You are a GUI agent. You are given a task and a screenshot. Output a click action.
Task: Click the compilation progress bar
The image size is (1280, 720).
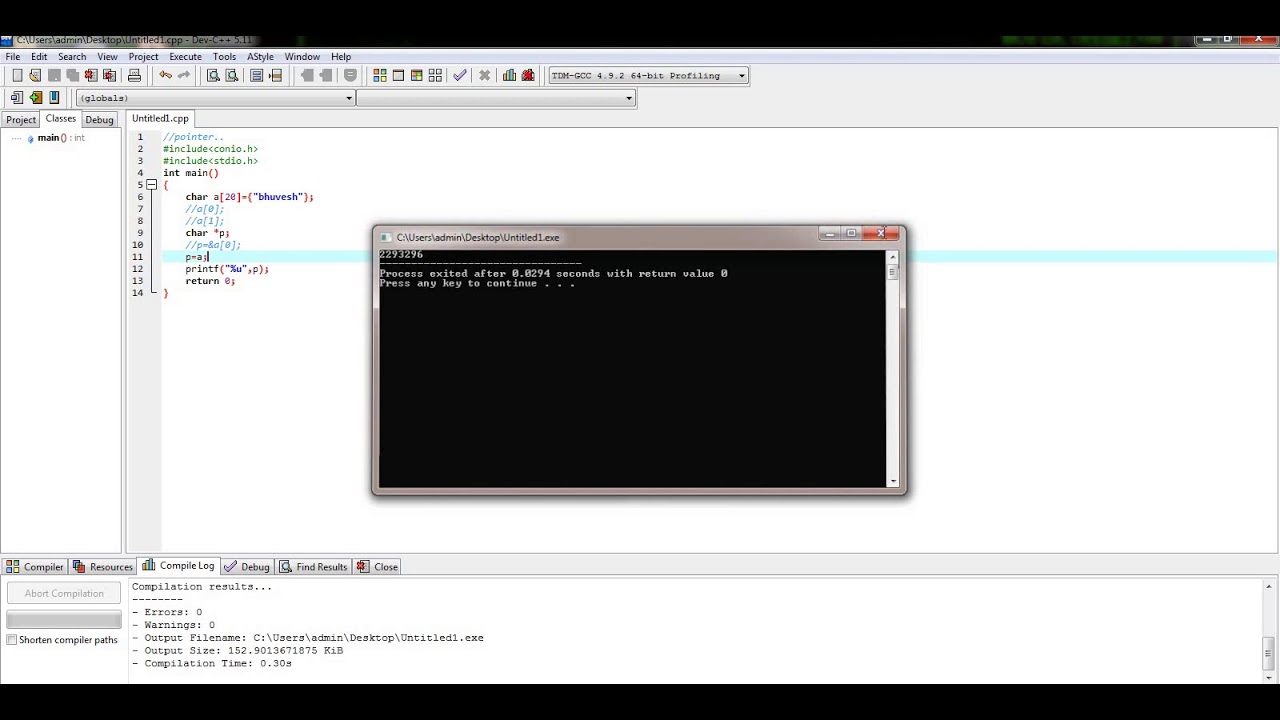tap(64, 620)
